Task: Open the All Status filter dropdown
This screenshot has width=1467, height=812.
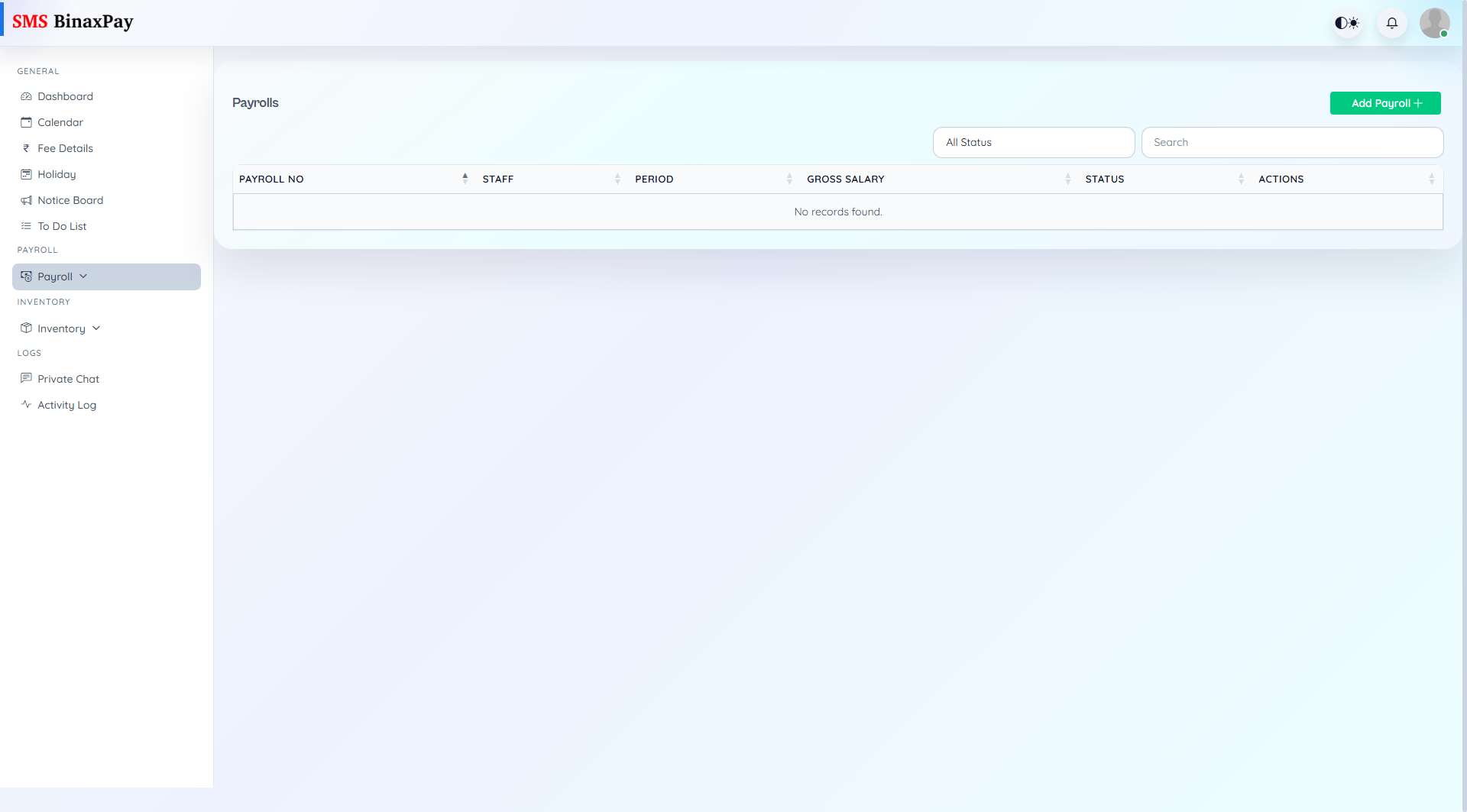Action: tap(1034, 142)
